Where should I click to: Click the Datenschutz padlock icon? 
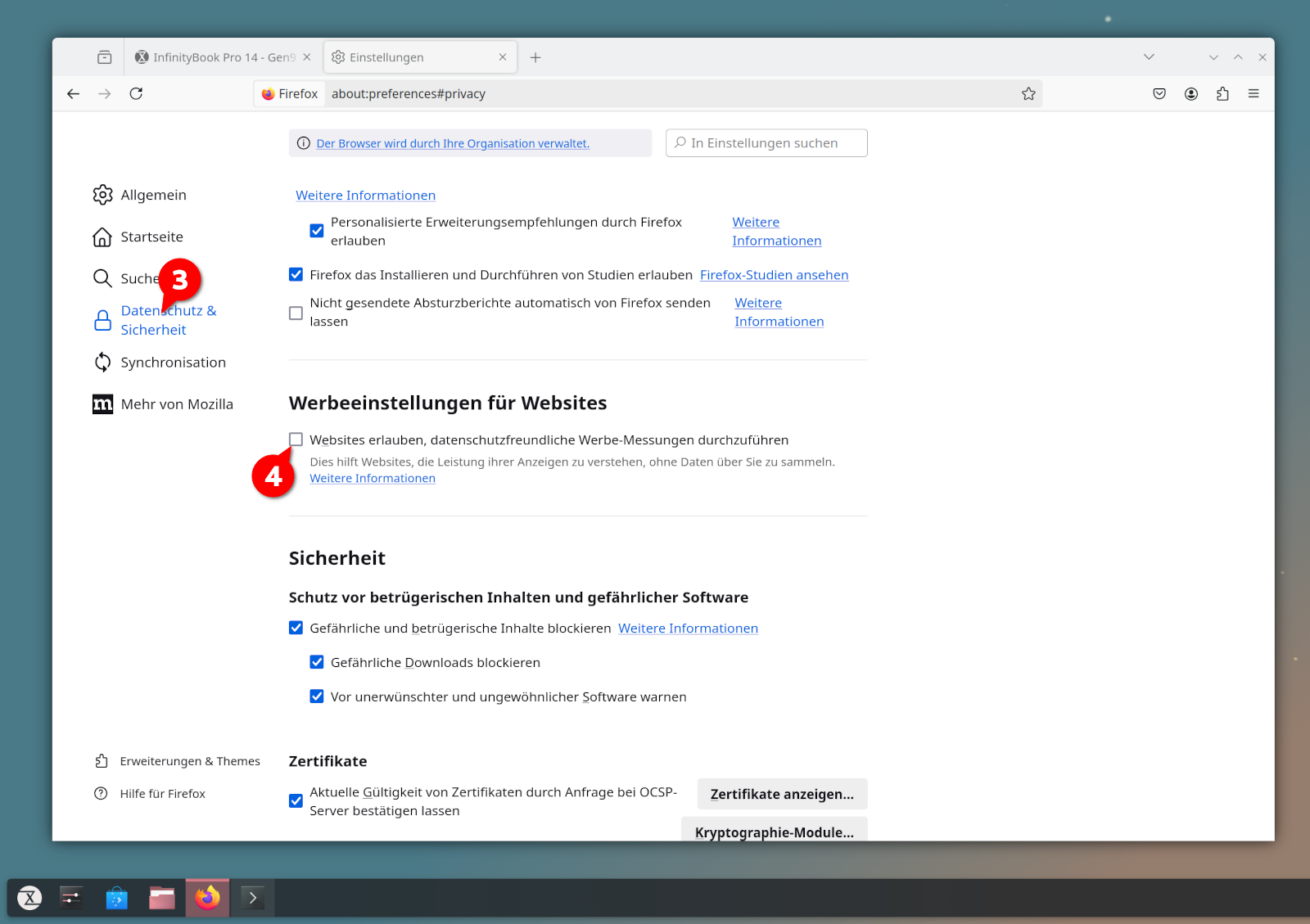(102, 320)
